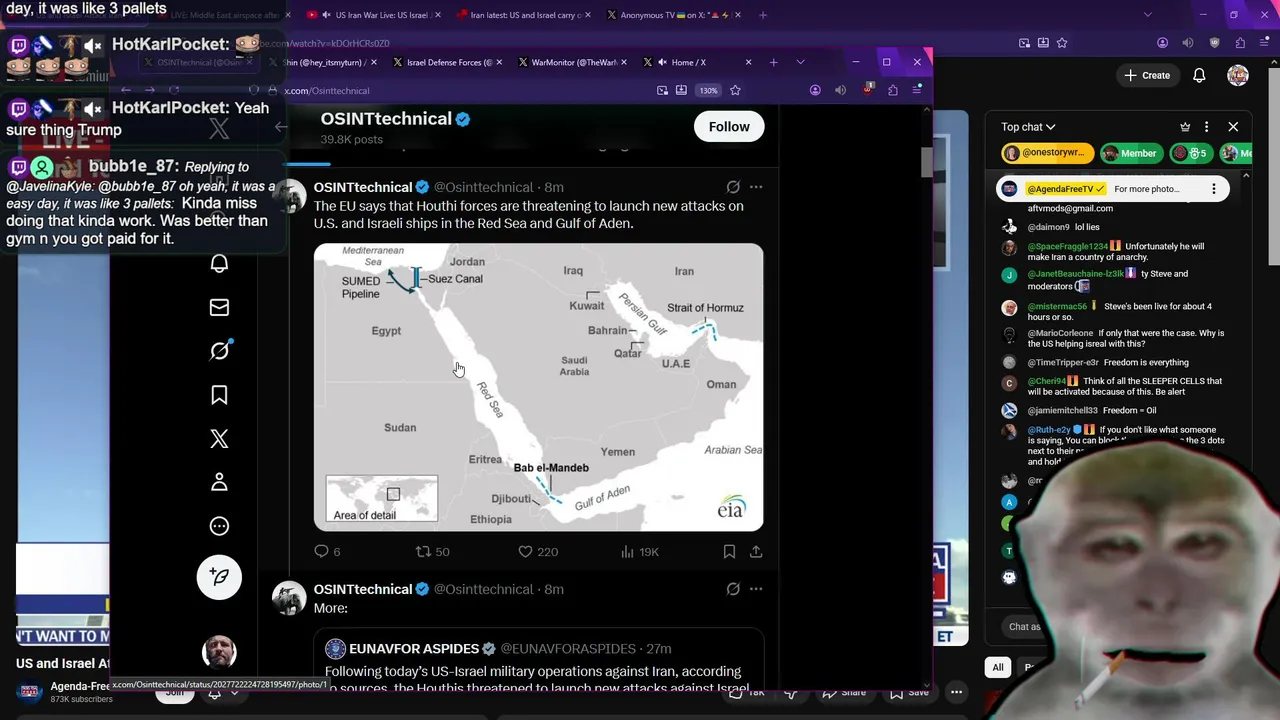Click X back arrow beside profile header
Image resolution: width=1280 pixels, height=720 pixels.
coord(282,127)
